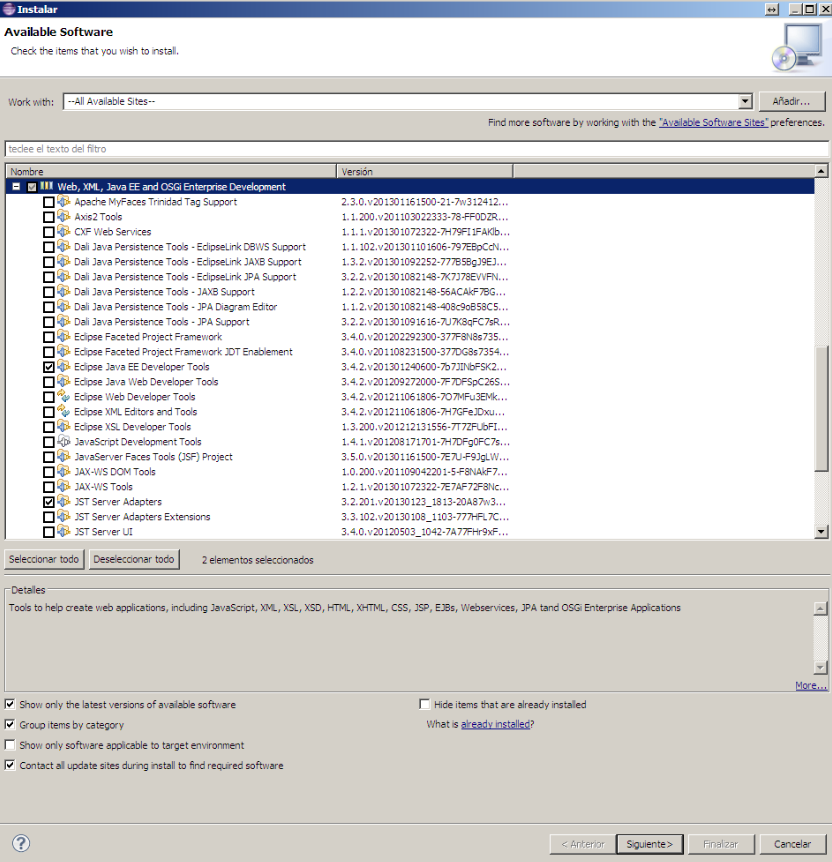Open the Available Software Sites preferences link
Viewport: 832px width, 862px height.
tap(713, 123)
